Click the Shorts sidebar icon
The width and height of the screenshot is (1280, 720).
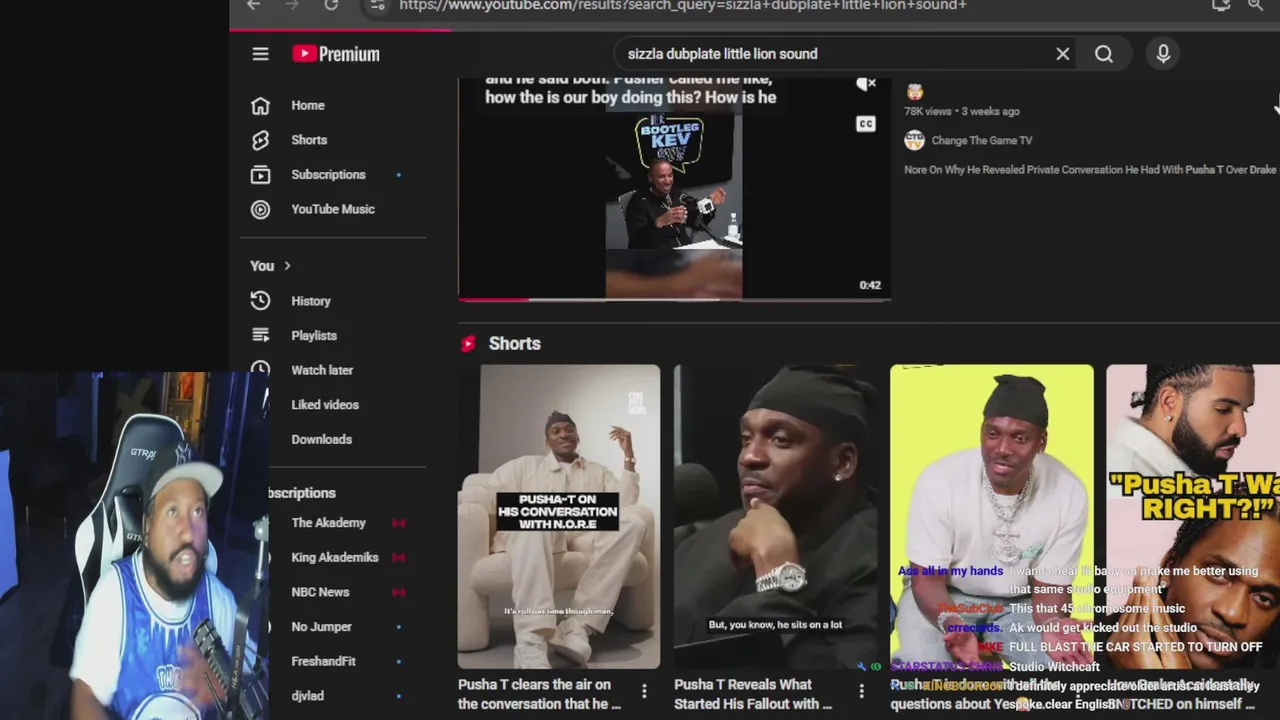[260, 140]
